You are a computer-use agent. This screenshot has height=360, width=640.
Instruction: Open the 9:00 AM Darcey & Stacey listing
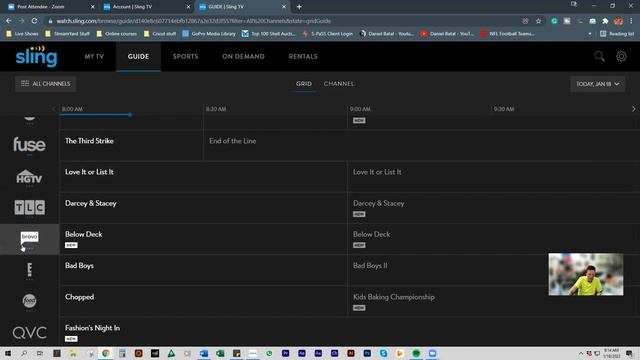494,207
